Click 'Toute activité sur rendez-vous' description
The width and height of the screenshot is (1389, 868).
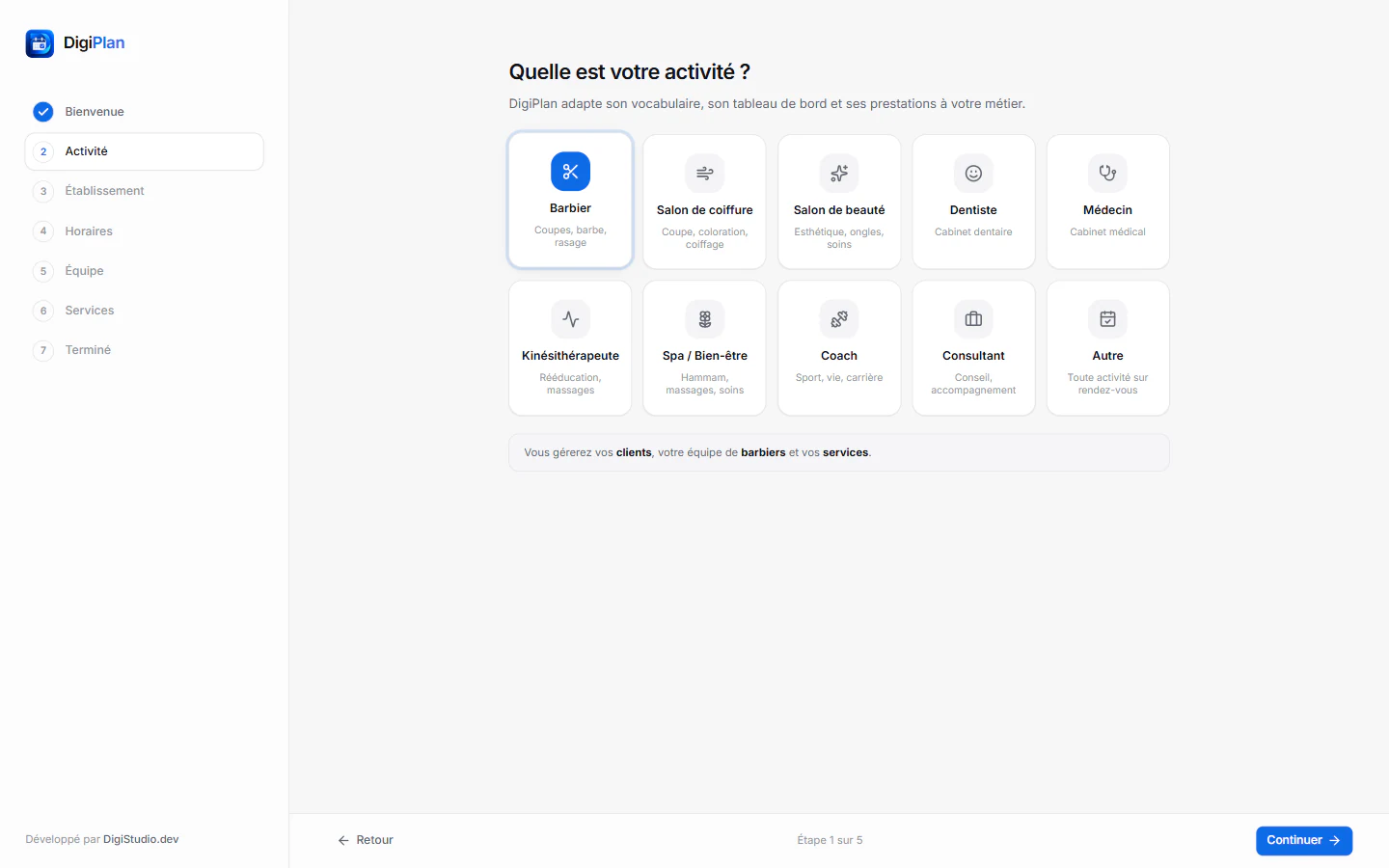point(1107,384)
